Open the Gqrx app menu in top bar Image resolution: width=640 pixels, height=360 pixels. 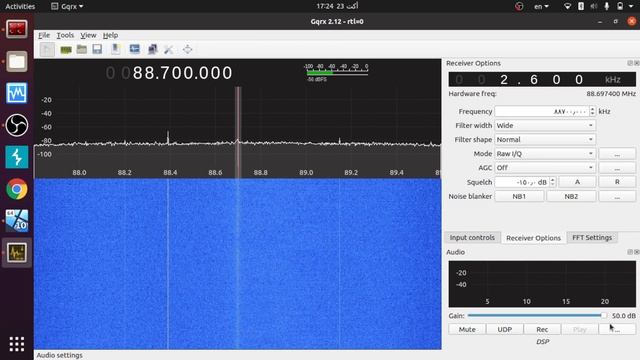coord(67,6)
